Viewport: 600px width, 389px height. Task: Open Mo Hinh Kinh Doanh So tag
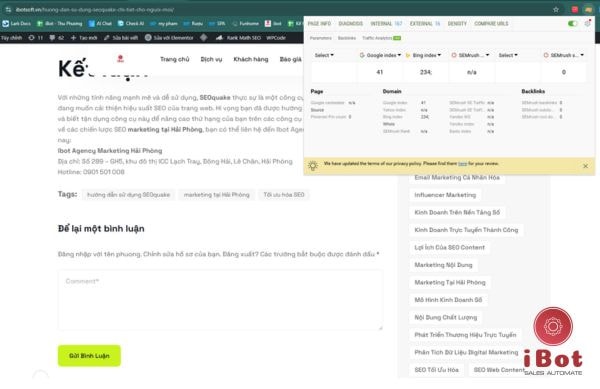coord(448,299)
